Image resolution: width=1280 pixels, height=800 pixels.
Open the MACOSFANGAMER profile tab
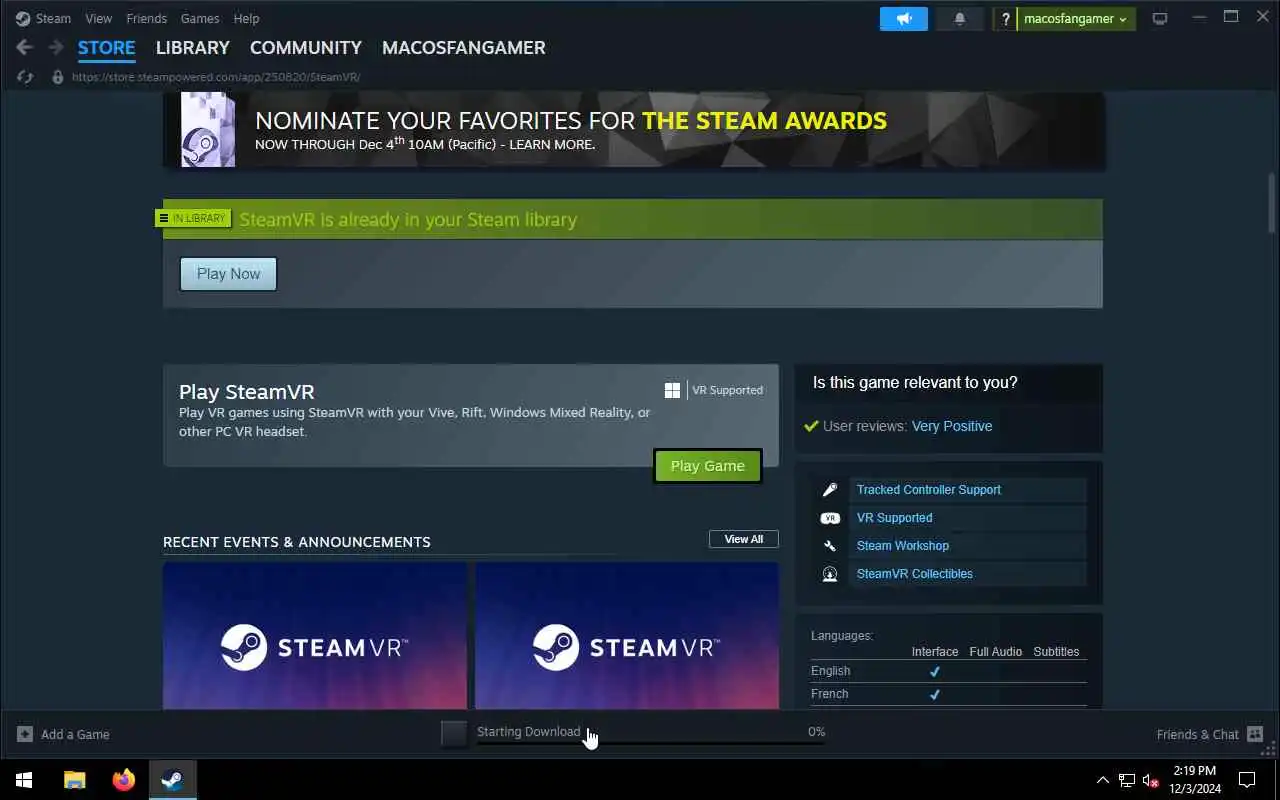pyautogui.click(x=464, y=48)
